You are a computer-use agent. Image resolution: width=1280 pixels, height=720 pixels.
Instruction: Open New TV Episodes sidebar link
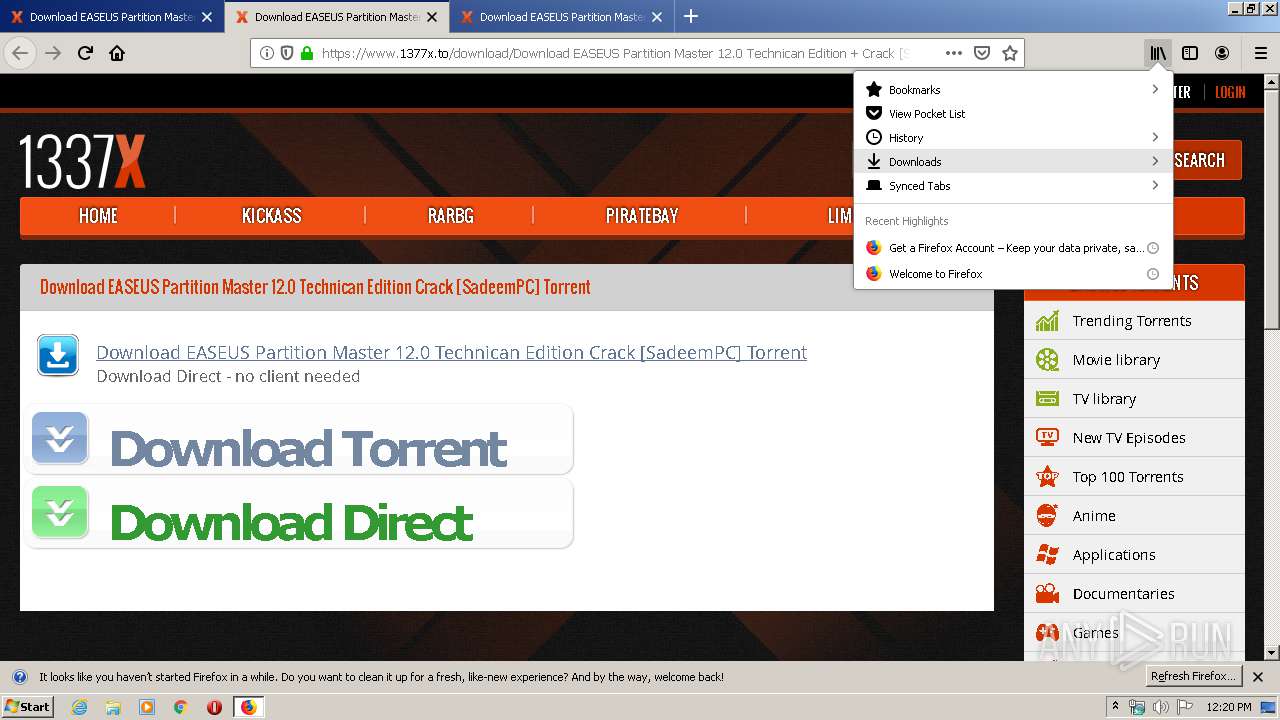coord(1134,438)
